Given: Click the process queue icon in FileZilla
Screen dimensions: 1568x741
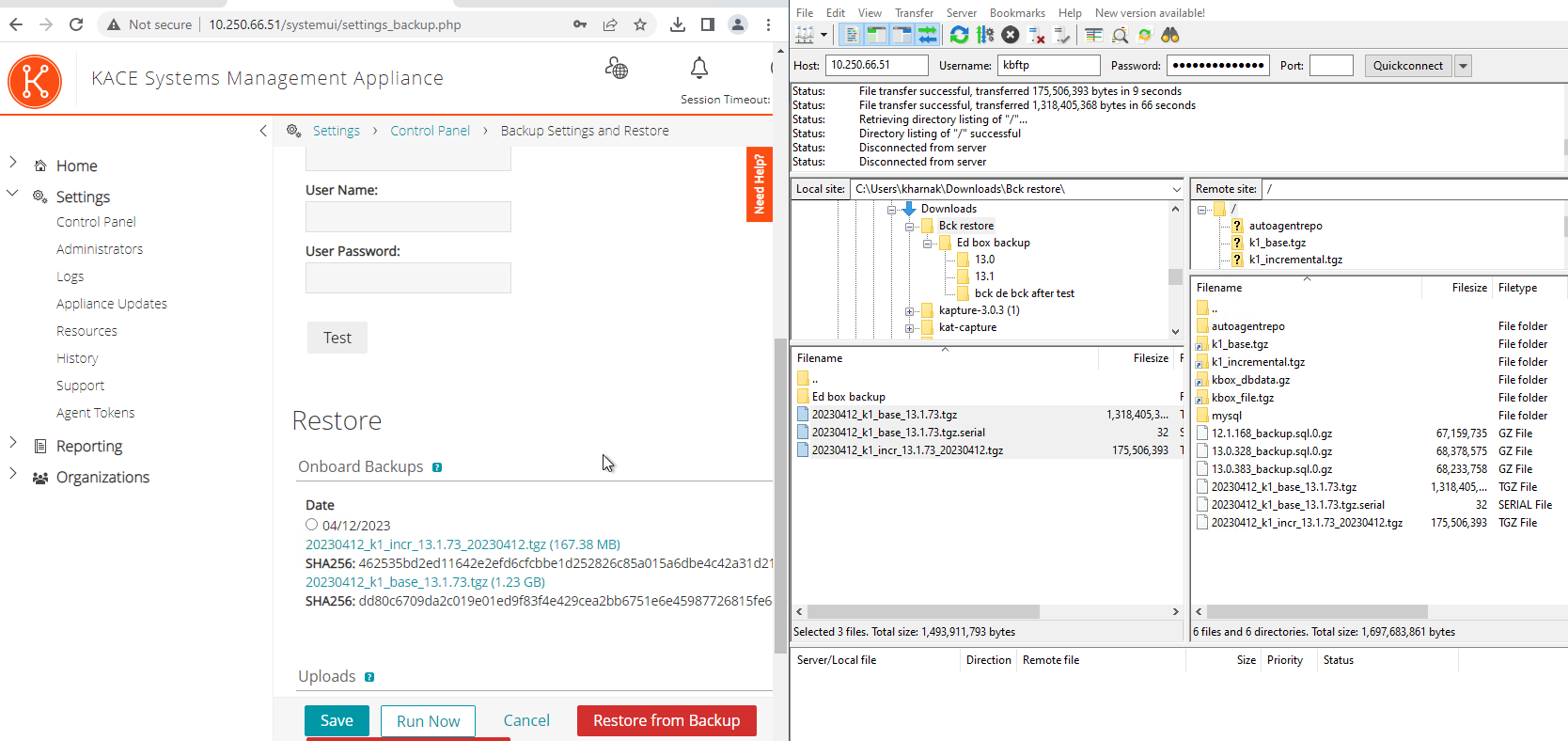Looking at the screenshot, I should click(x=985, y=35).
